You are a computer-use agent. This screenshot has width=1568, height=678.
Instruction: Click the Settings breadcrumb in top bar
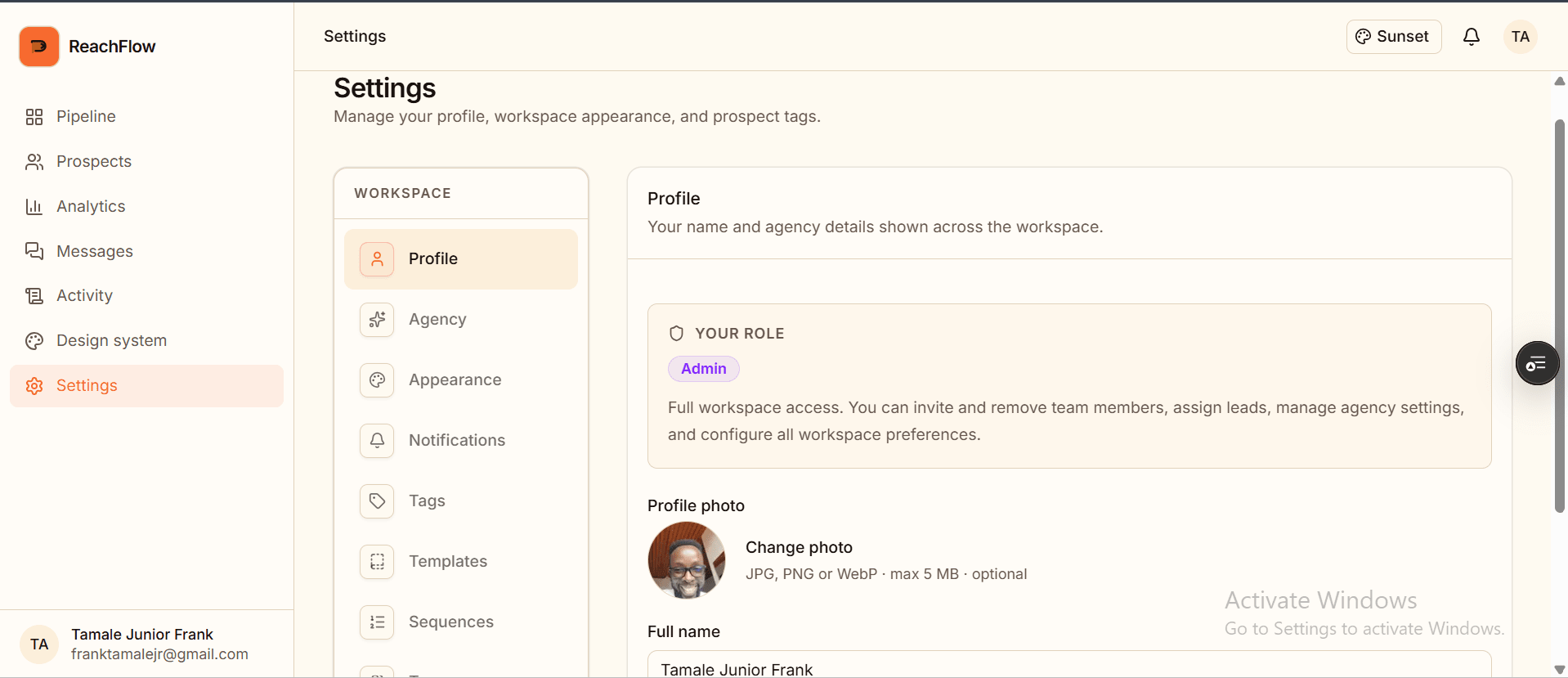pos(355,36)
